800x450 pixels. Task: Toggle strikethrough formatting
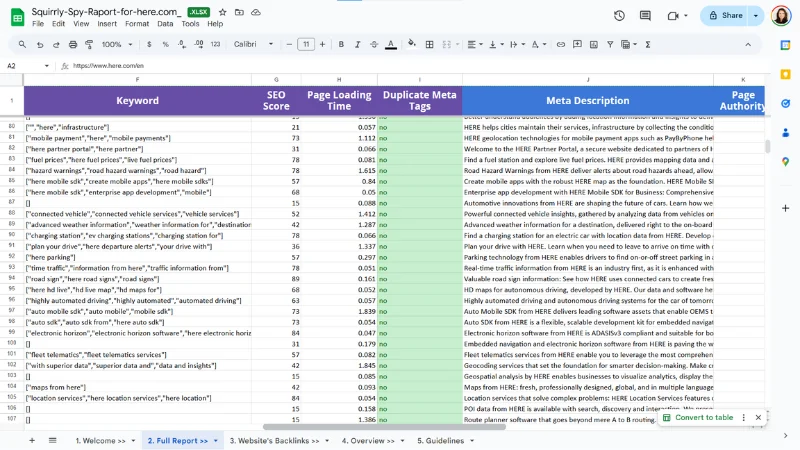point(375,44)
